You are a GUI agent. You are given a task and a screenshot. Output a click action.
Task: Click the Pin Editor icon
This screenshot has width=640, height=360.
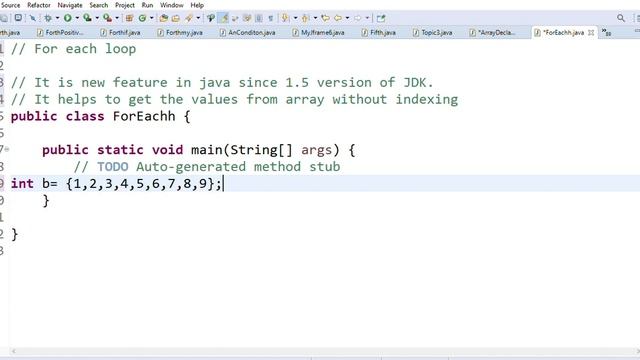[x=381, y=18]
